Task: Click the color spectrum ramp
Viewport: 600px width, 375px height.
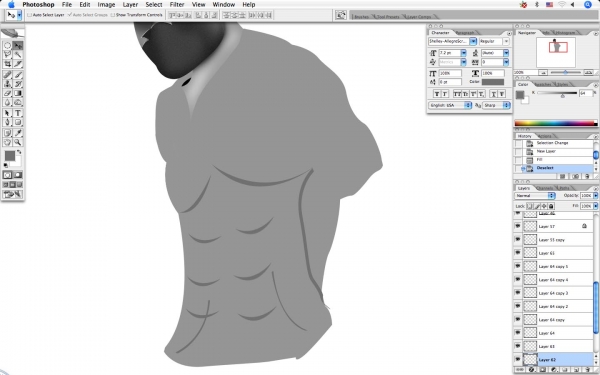Action: tap(556, 123)
